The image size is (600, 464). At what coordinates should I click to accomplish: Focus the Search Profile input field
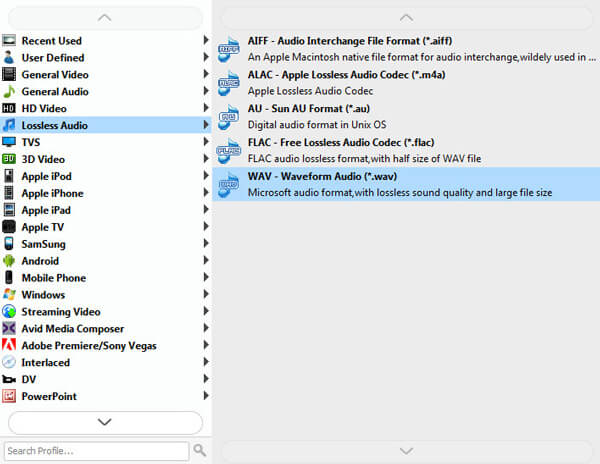96,451
